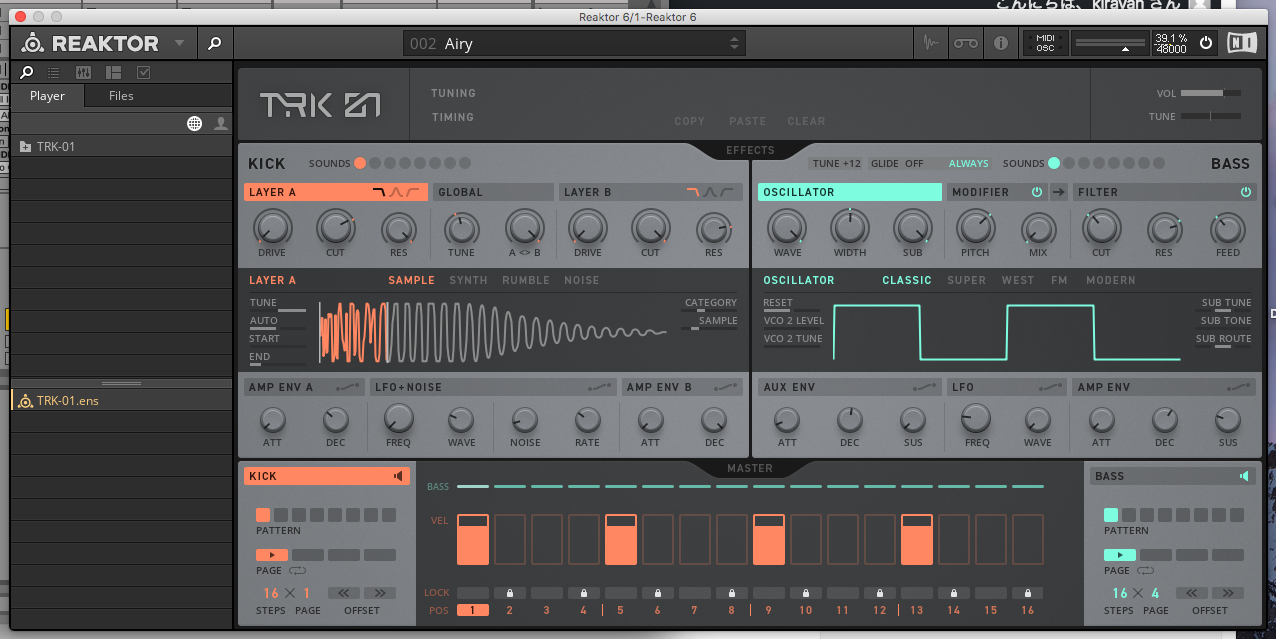
Task: Open the MIDI OSC indicator panel
Action: coord(1046,43)
